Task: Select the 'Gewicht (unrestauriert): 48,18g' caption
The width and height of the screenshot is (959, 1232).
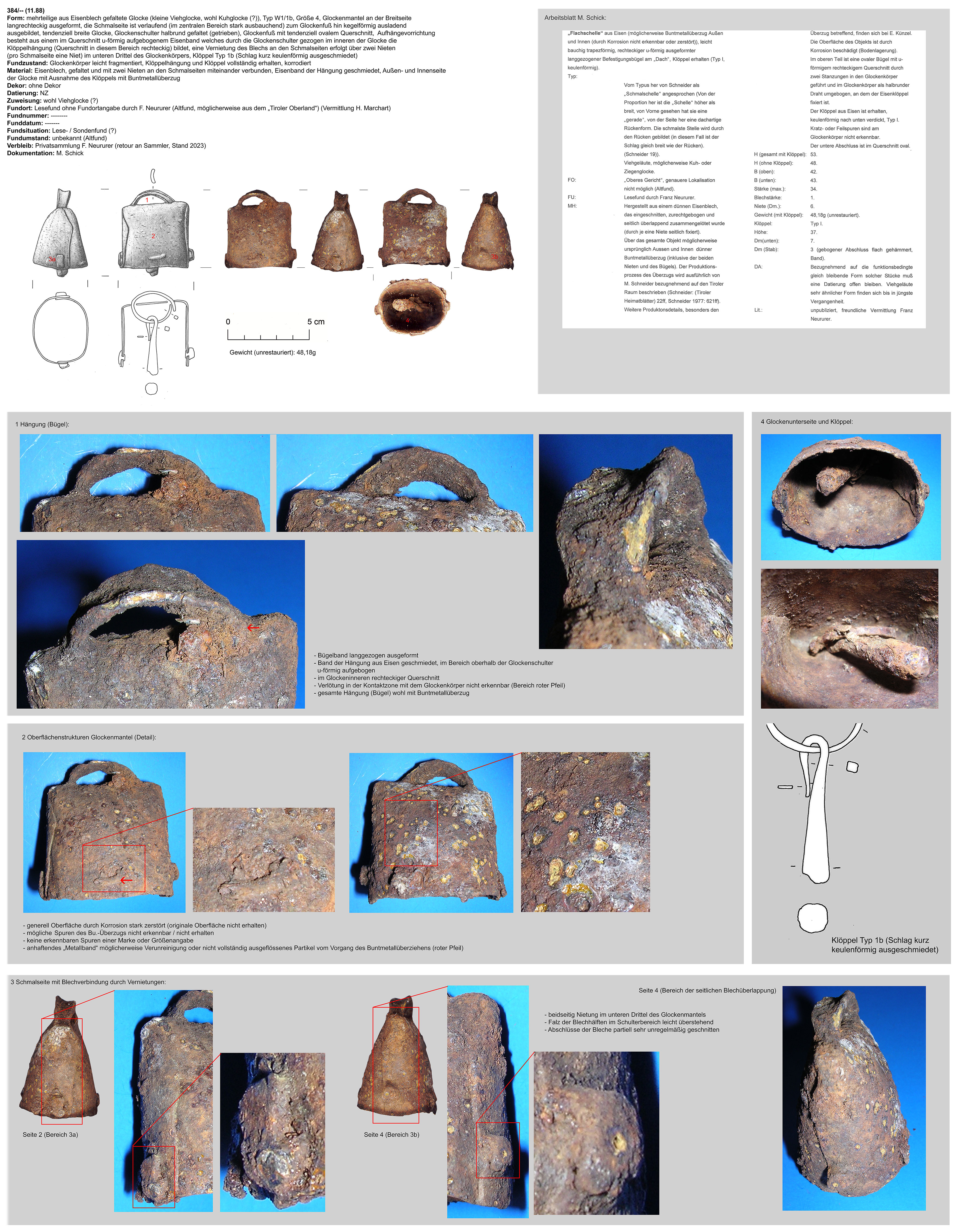Action: click(x=273, y=353)
